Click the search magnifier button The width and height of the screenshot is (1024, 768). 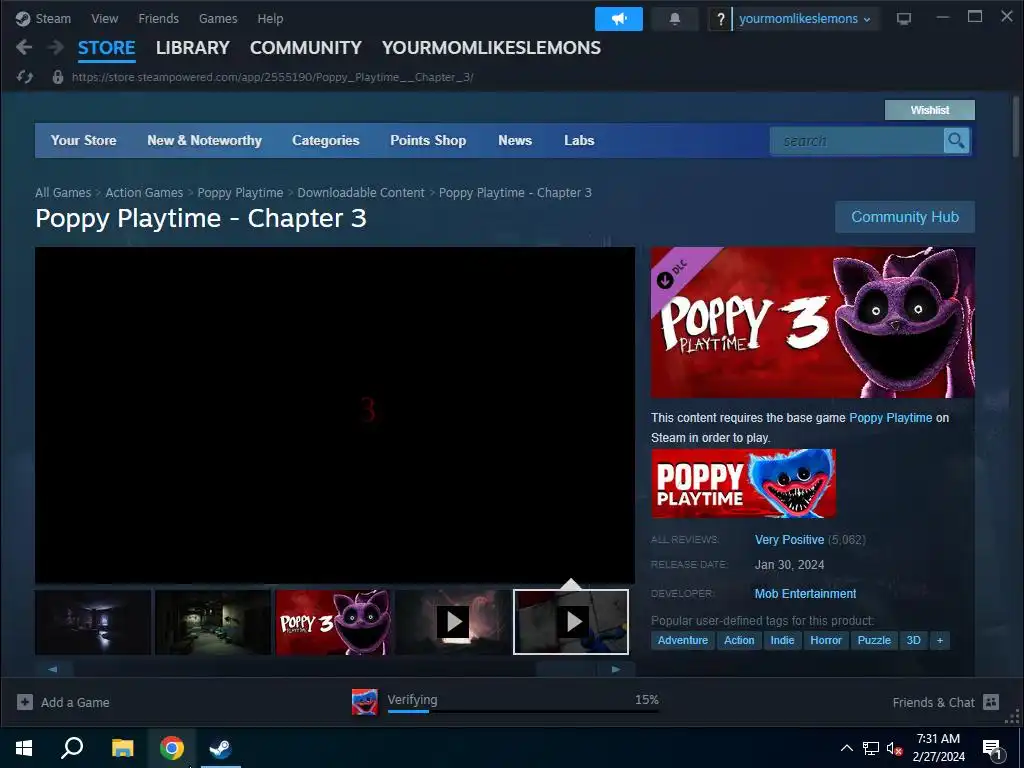pos(956,140)
